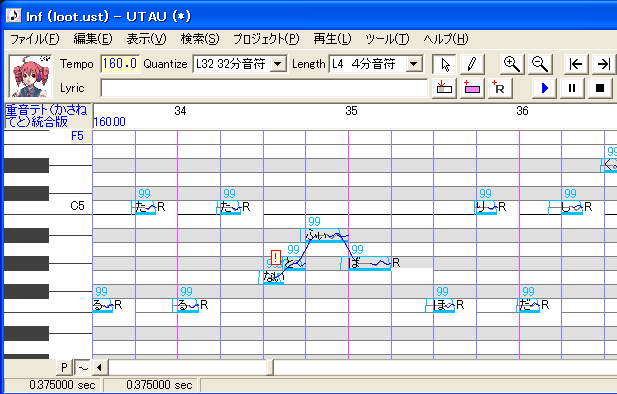617x394 pixels.
Task: Zoom in on the piano roll
Action: [512, 64]
